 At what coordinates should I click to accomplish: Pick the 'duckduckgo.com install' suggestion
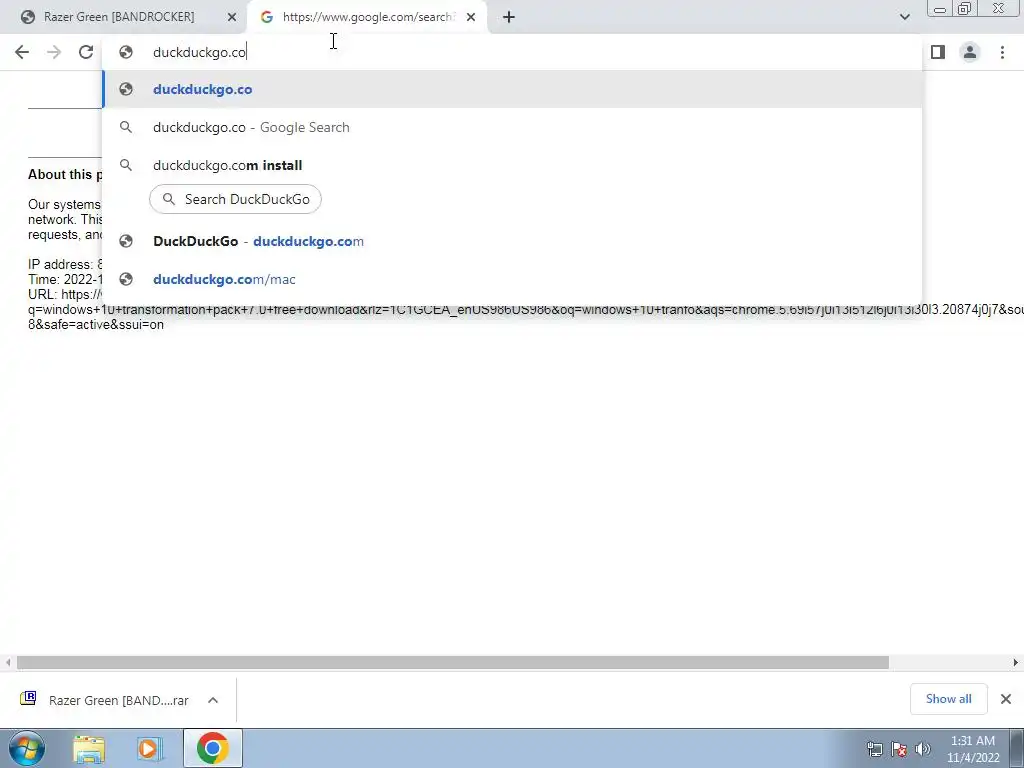click(x=512, y=165)
